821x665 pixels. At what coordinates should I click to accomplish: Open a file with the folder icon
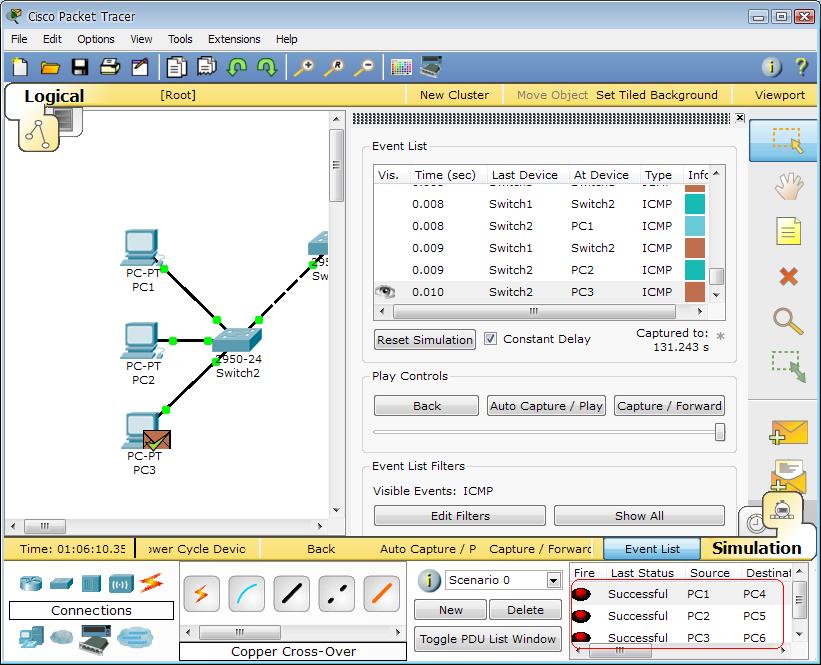pyautogui.click(x=50, y=68)
